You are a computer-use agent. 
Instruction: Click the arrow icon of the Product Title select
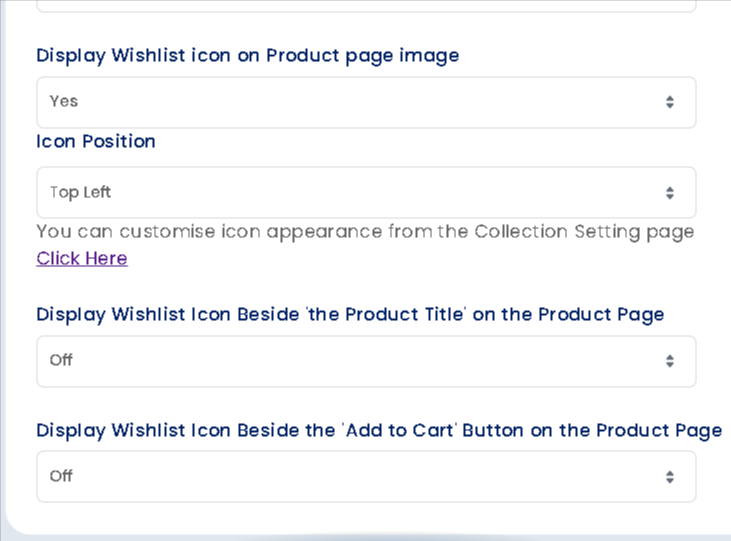point(669,361)
